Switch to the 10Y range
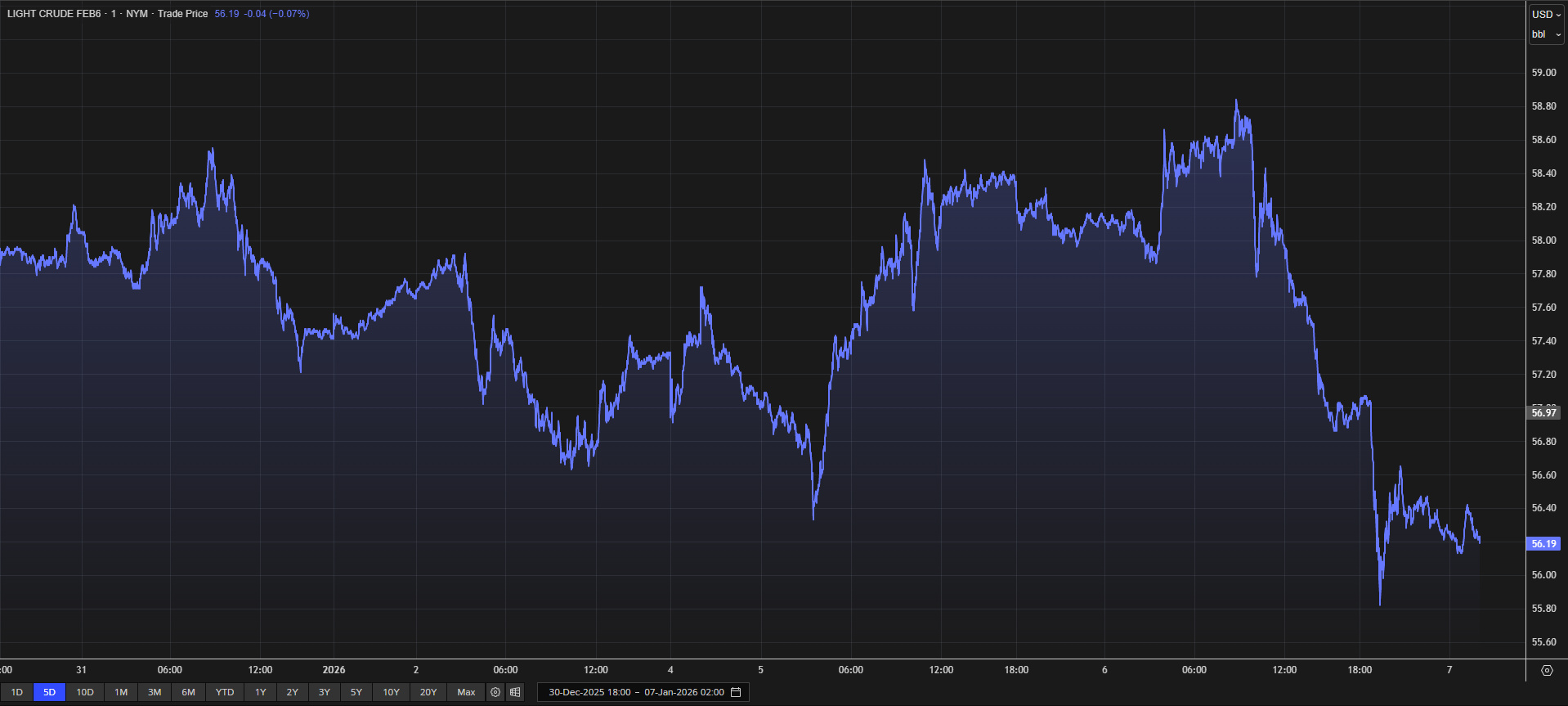1568x706 pixels. pyautogui.click(x=392, y=692)
